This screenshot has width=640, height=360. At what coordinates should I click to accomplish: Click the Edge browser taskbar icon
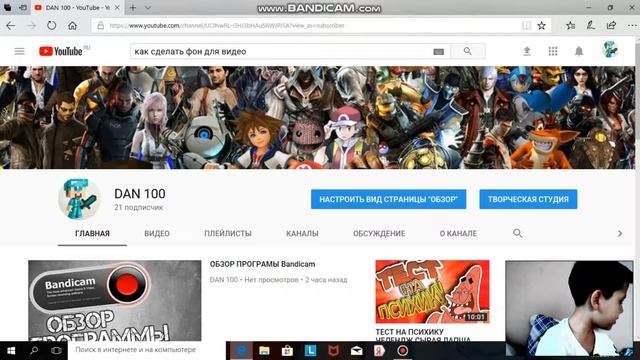click(241, 351)
